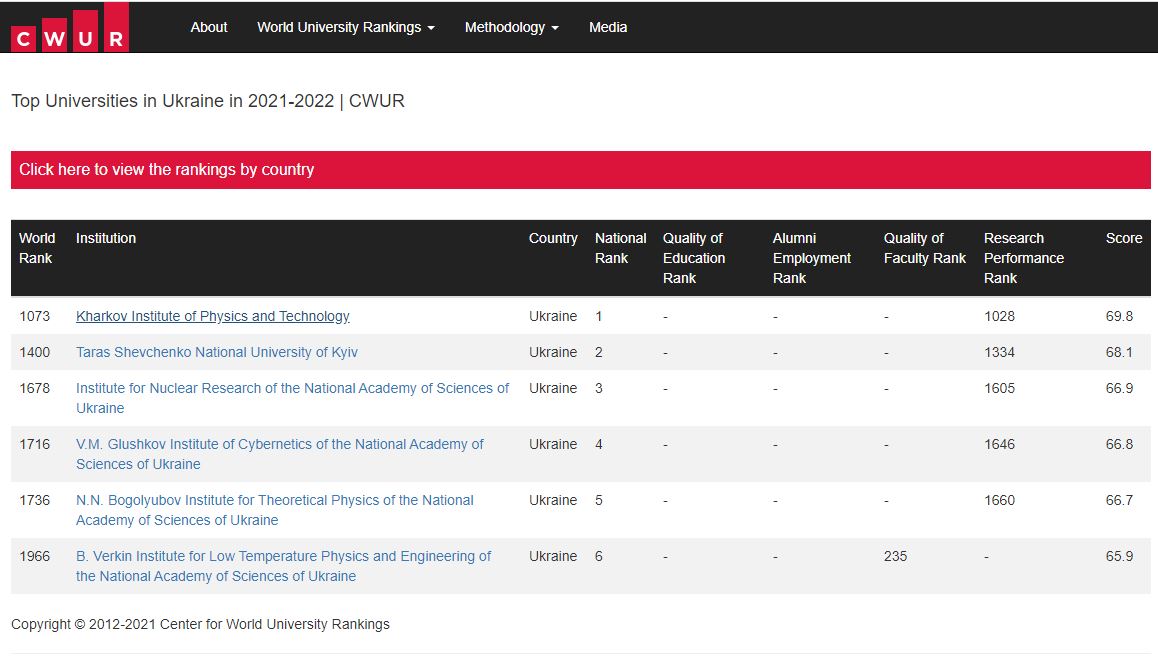The height and width of the screenshot is (666, 1158).
Task: Click the Quality of Faculty Rank header
Action: pyautogui.click(x=924, y=248)
